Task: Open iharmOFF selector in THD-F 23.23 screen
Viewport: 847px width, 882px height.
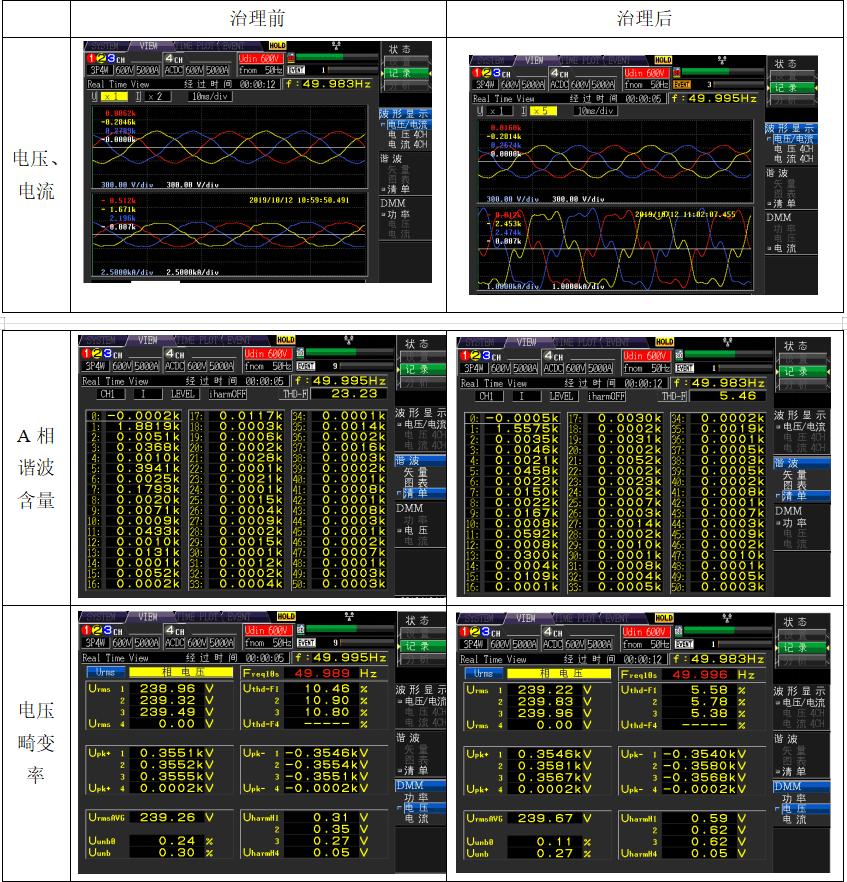Action: (x=228, y=394)
